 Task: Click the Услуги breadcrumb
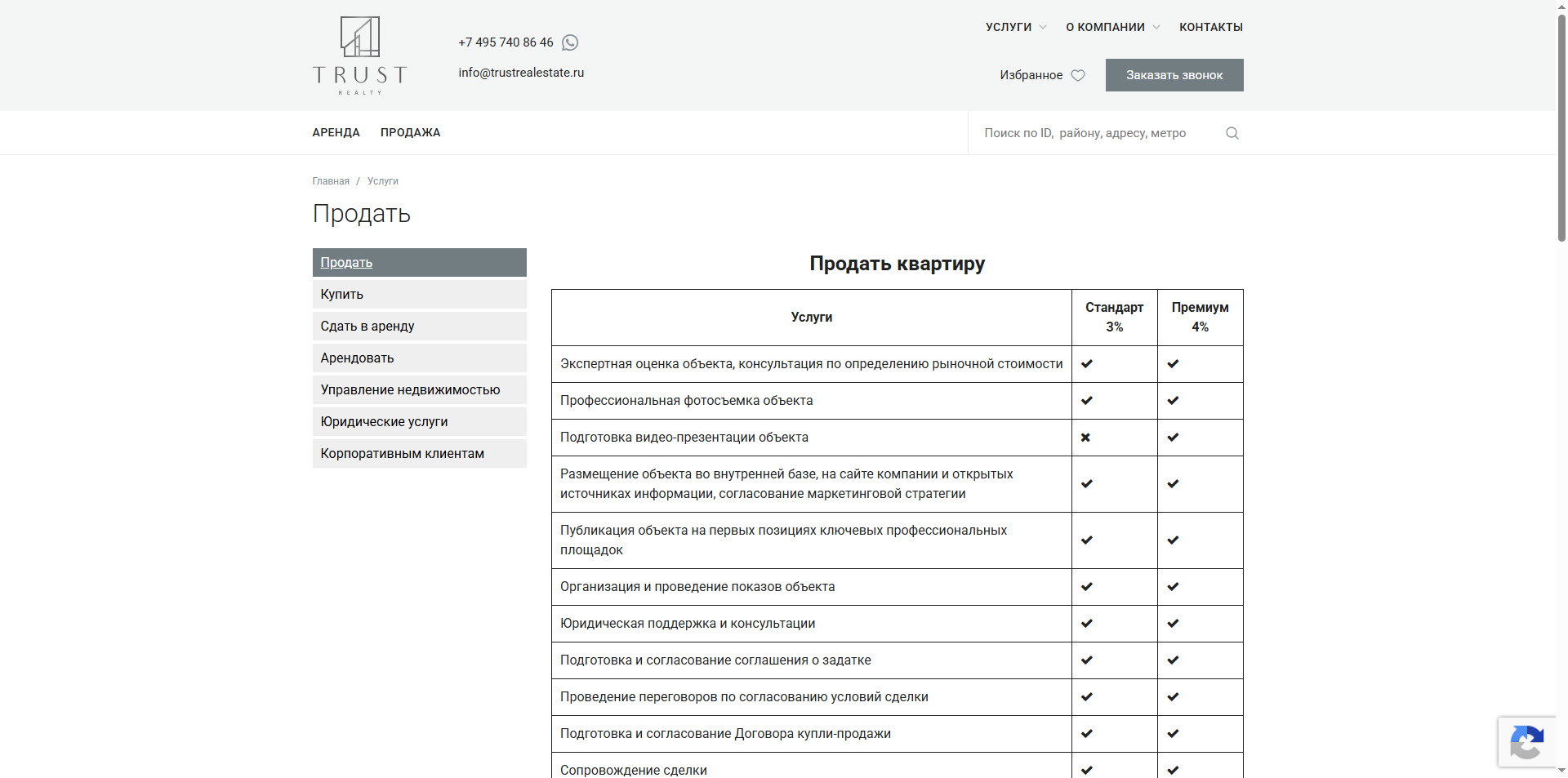point(383,181)
